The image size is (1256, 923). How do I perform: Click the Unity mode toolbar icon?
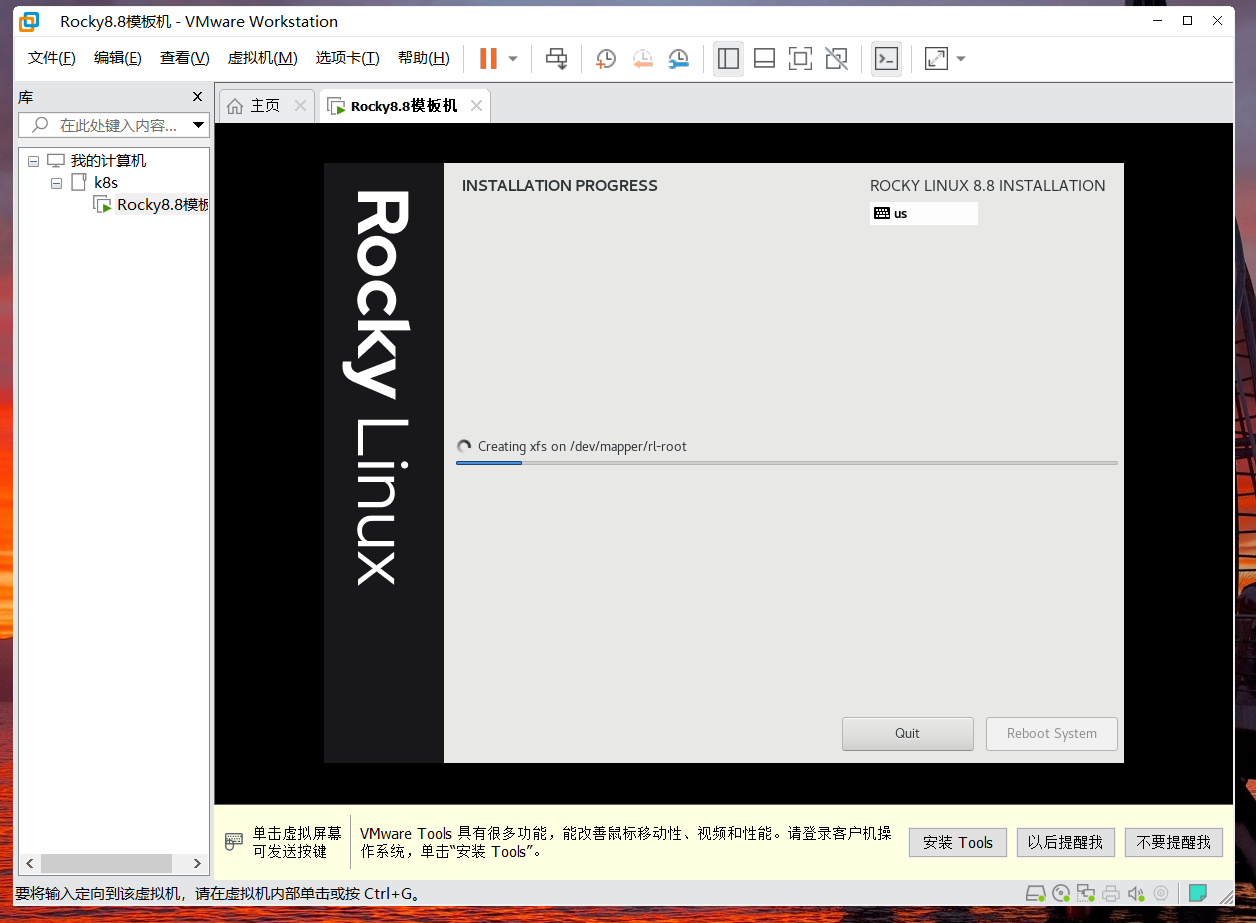[x=837, y=58]
